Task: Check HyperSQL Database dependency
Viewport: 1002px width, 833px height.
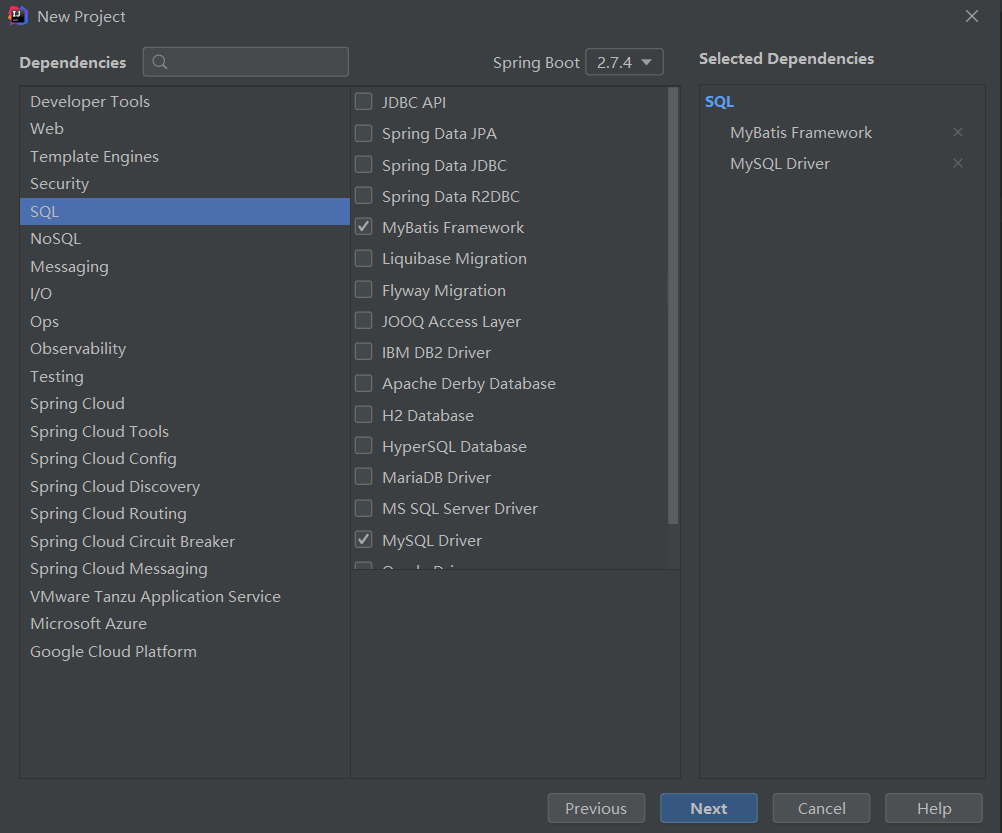Action: (364, 446)
